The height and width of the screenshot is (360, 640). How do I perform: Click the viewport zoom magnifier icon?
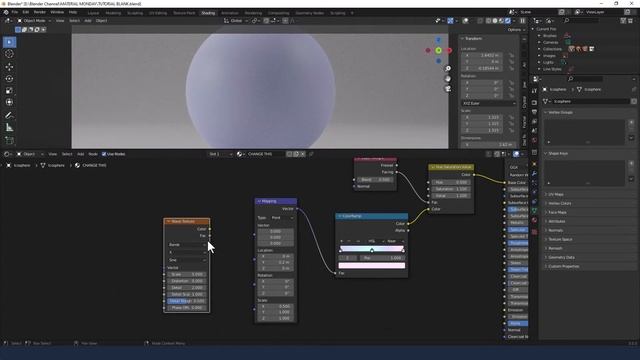448,69
